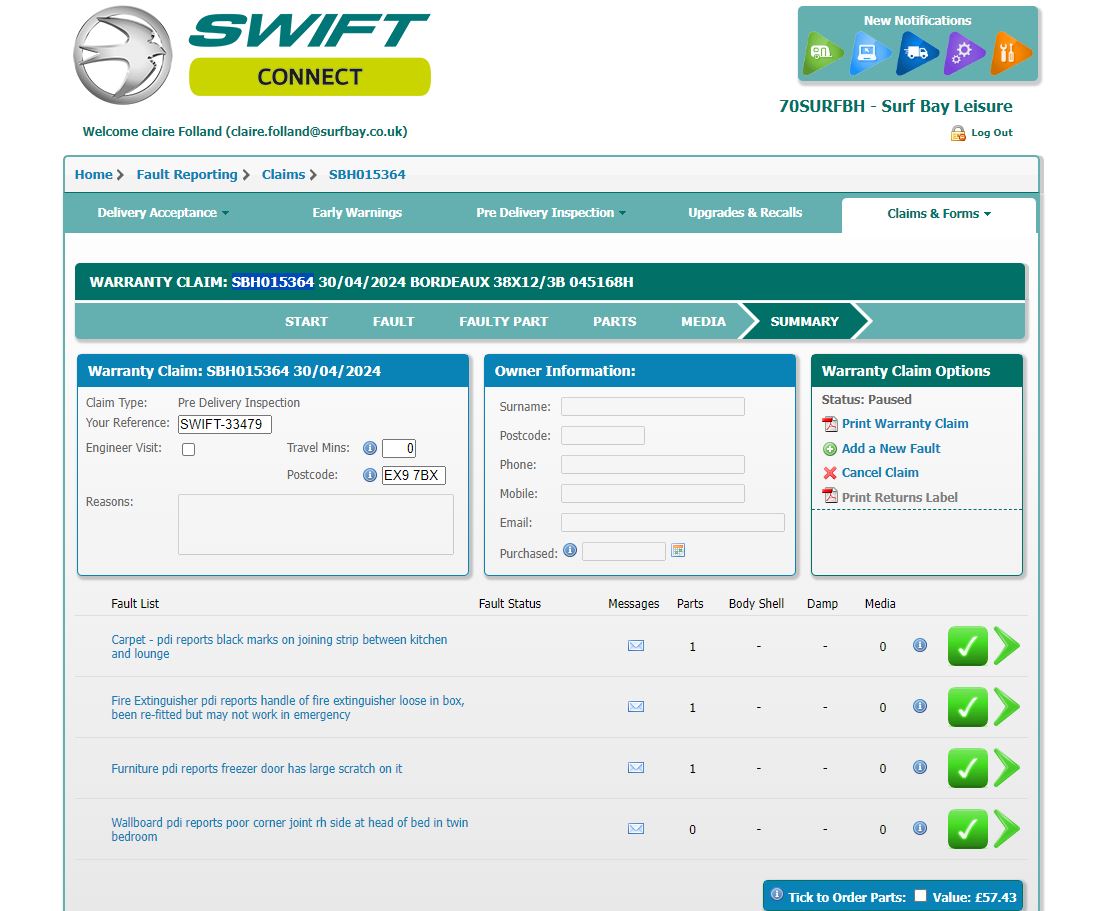Click info icon on Fire Extinguisher row

[919, 706]
